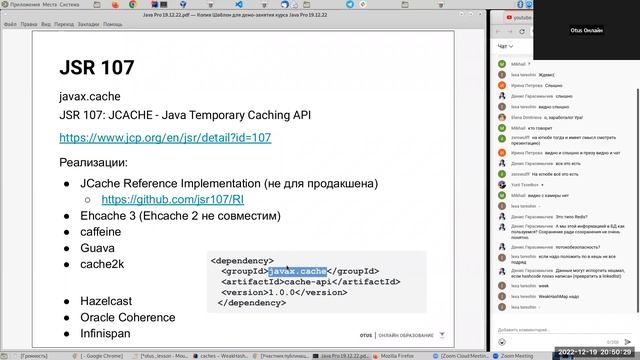Click the Ehcache 3 bullet item
Image resolution: width=640 pixels, height=360 pixels.
(x=180, y=216)
